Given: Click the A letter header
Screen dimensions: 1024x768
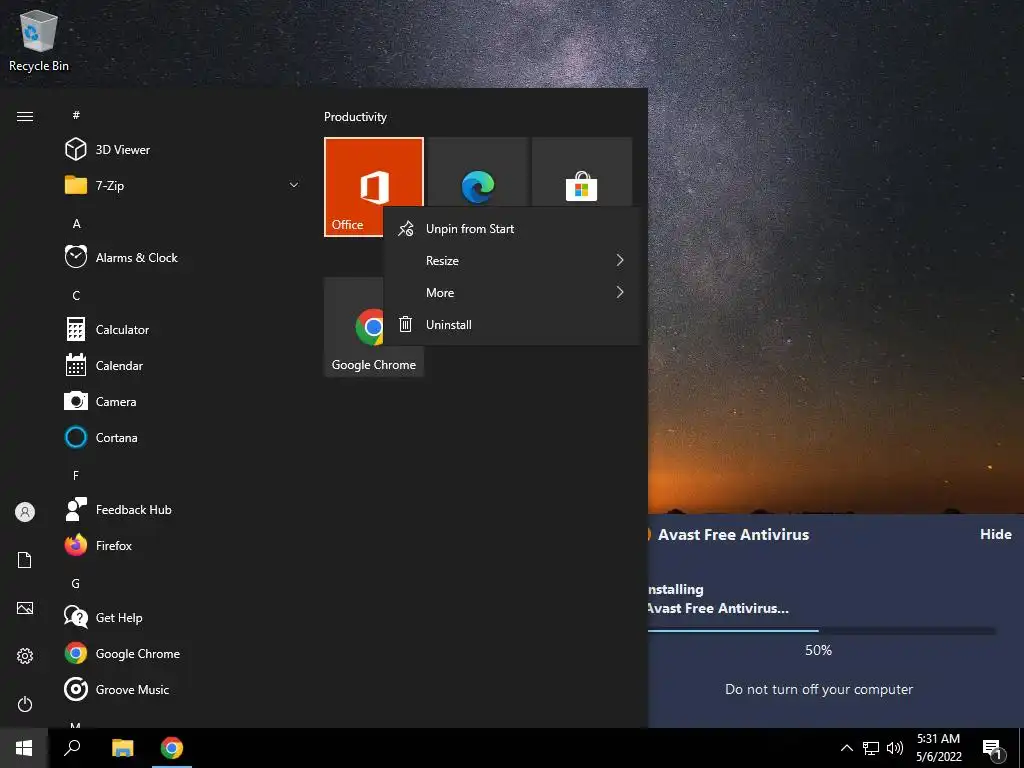Looking at the screenshot, I should pos(76,223).
